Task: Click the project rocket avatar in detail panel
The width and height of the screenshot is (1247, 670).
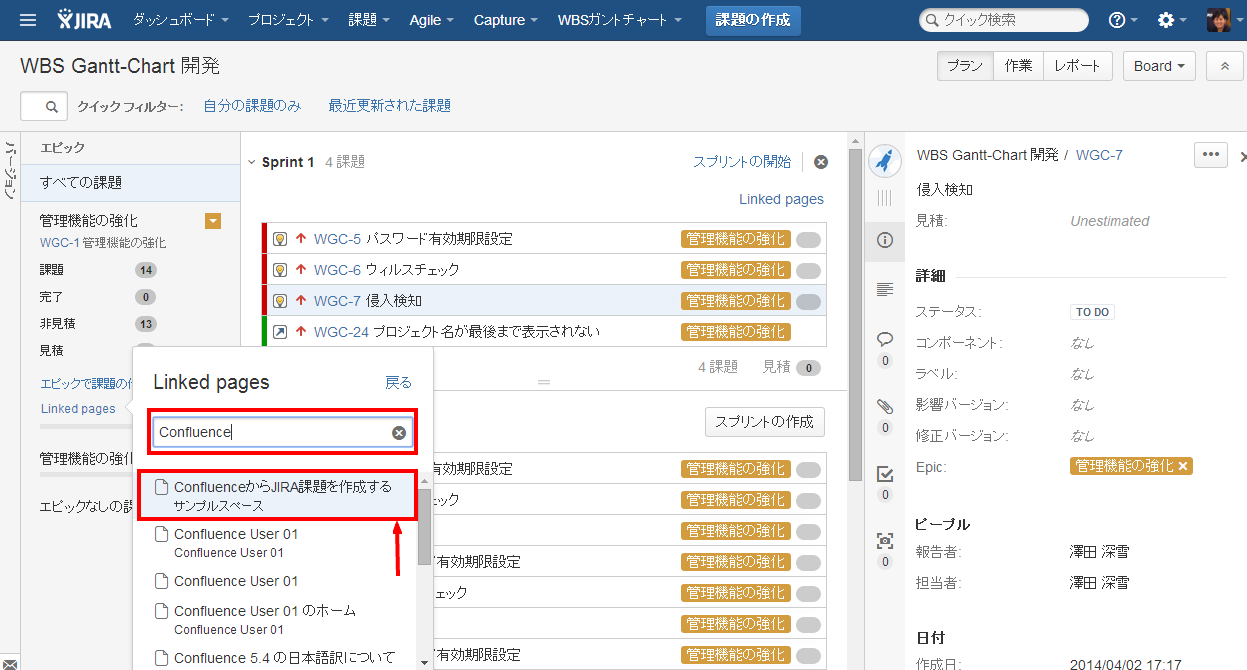Action: tap(884, 160)
